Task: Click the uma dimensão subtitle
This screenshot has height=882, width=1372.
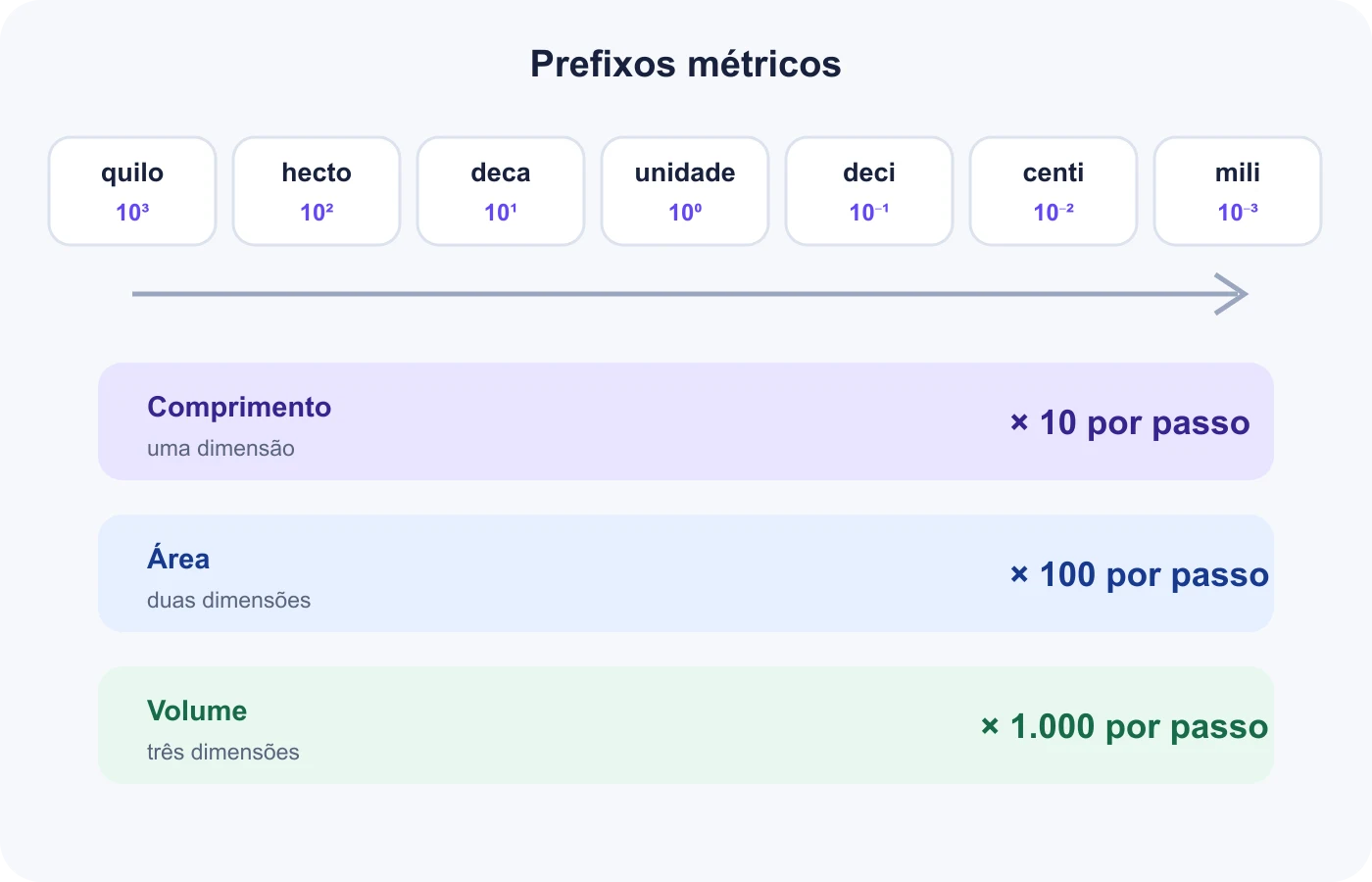Action: [x=220, y=449]
